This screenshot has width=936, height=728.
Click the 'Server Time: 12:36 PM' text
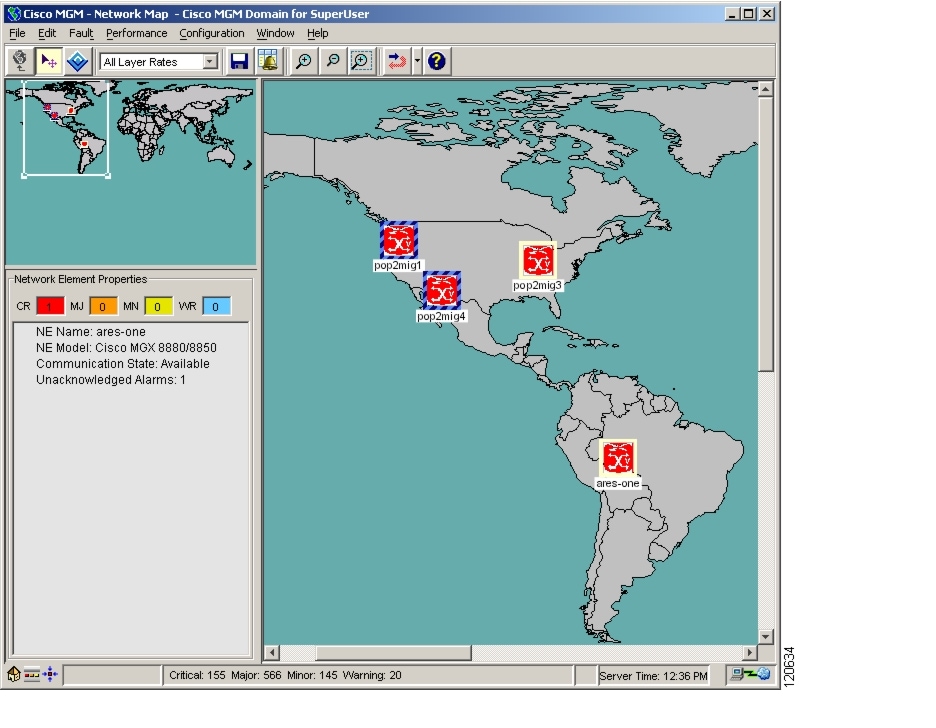point(653,676)
